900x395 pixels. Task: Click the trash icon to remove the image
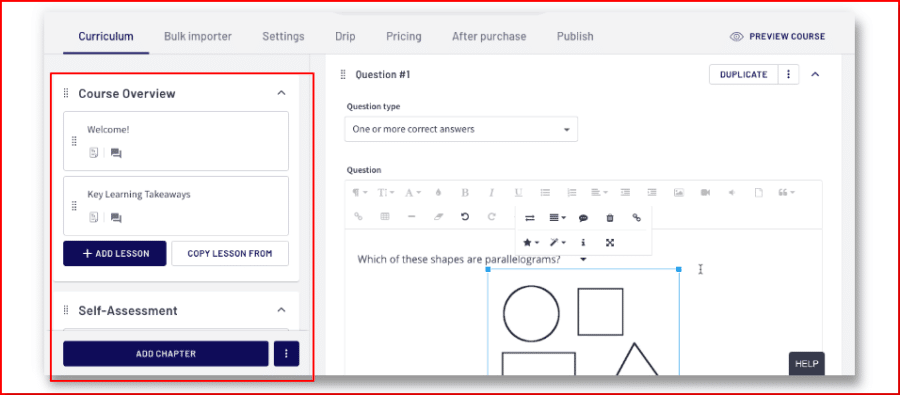click(610, 218)
